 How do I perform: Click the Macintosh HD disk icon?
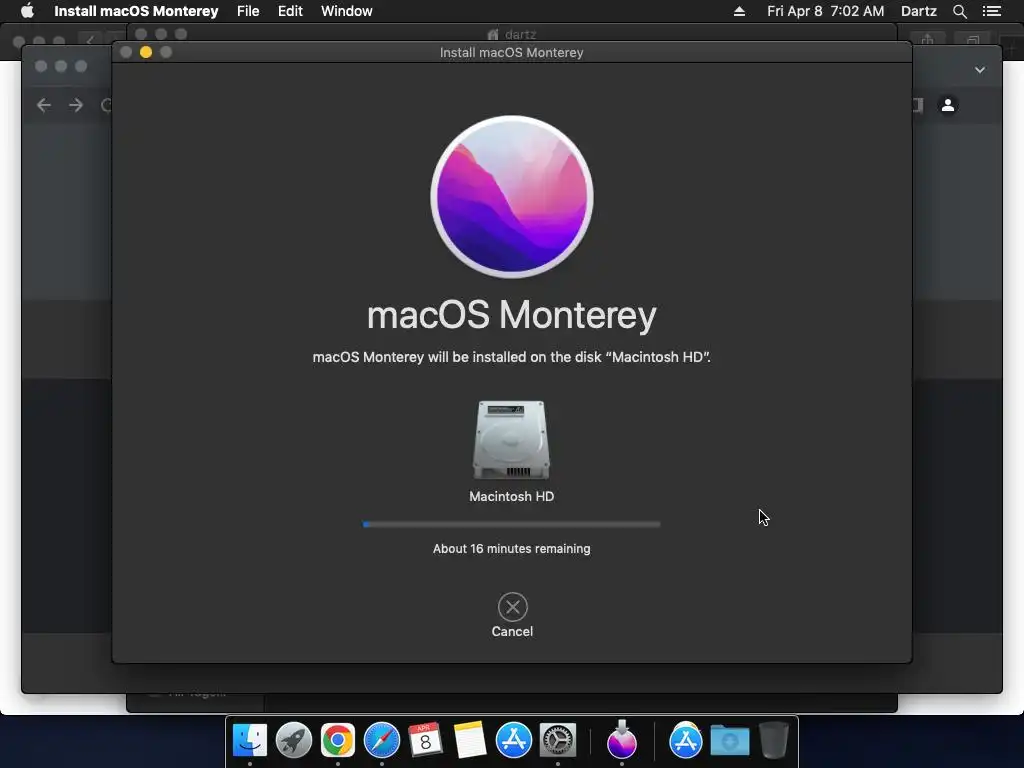(511, 440)
